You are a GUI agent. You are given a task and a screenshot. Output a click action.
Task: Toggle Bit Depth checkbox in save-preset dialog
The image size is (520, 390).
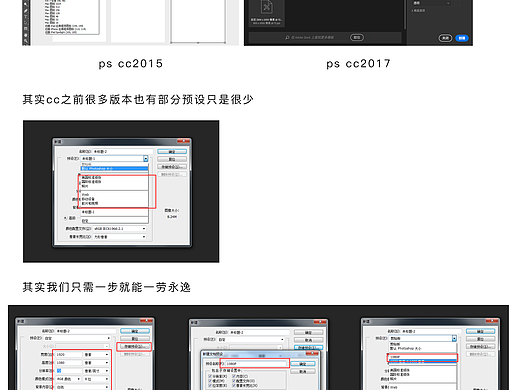tap(210, 385)
